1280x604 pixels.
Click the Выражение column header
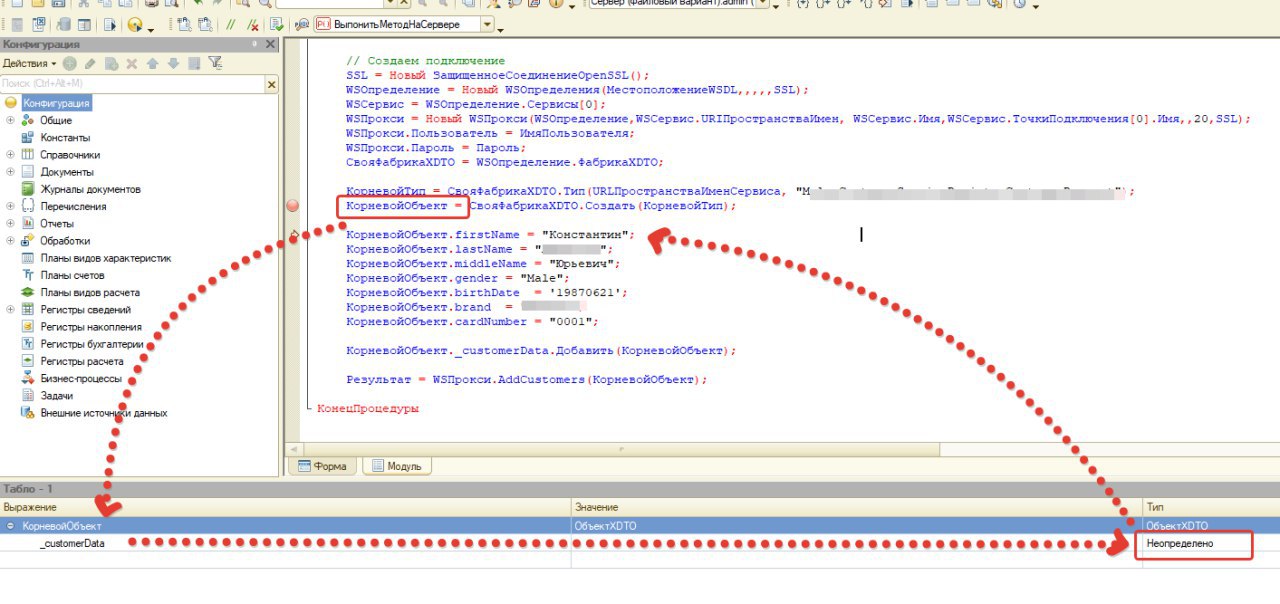[x=285, y=508]
